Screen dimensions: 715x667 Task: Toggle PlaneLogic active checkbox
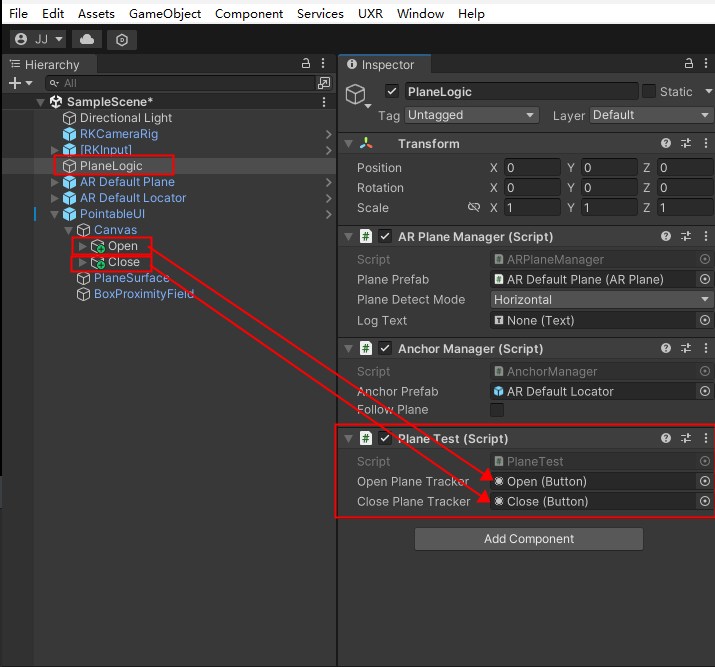[392, 91]
